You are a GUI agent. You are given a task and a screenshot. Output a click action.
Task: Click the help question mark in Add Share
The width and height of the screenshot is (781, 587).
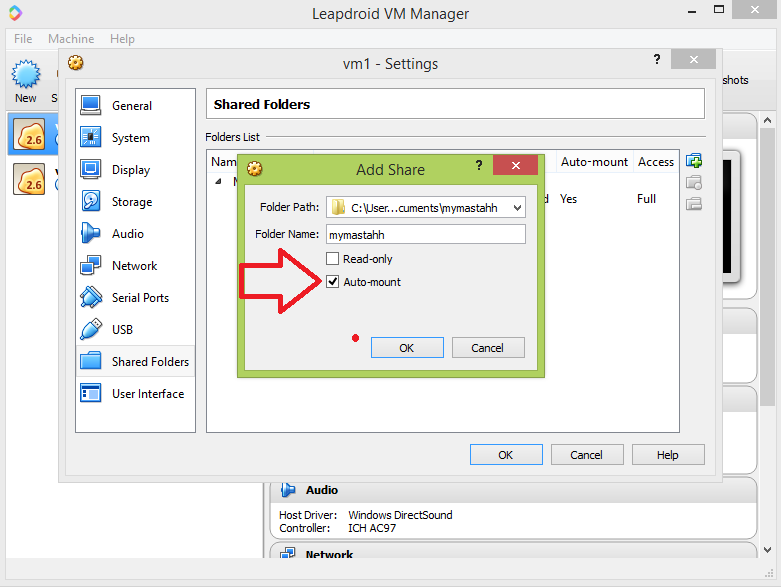click(x=479, y=165)
